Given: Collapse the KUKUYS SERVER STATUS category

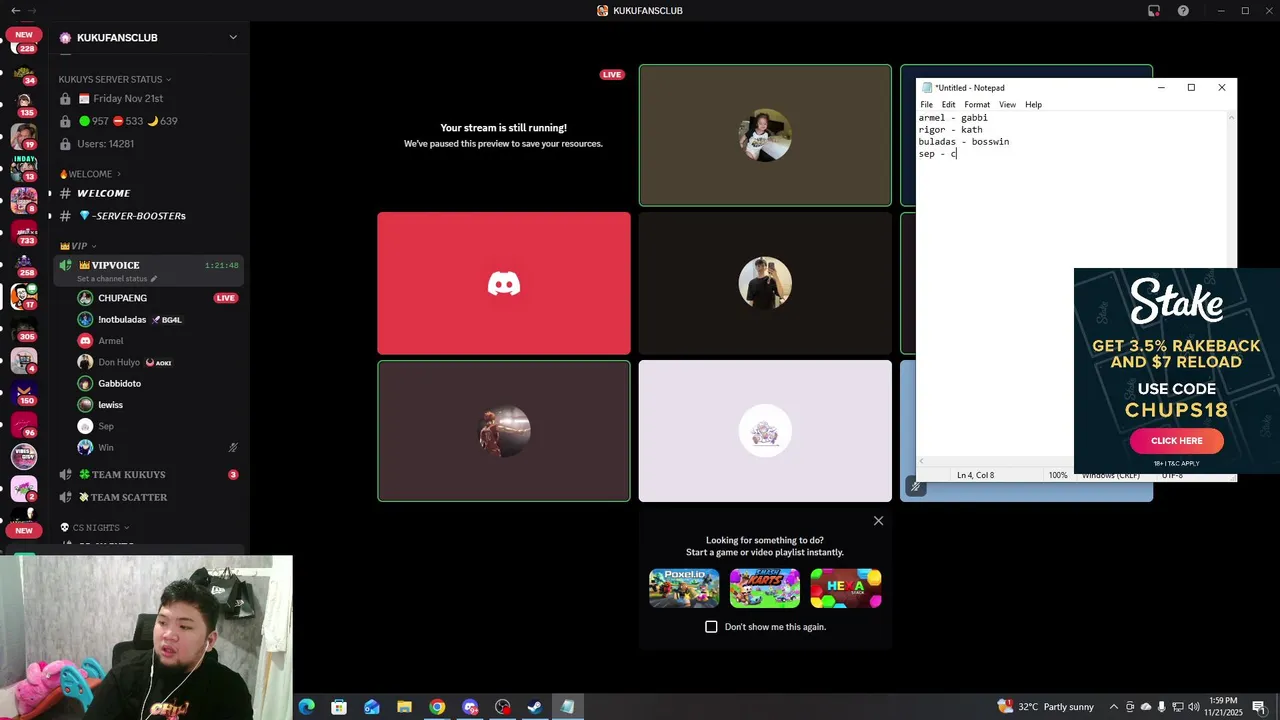Looking at the screenshot, I should (x=114, y=79).
